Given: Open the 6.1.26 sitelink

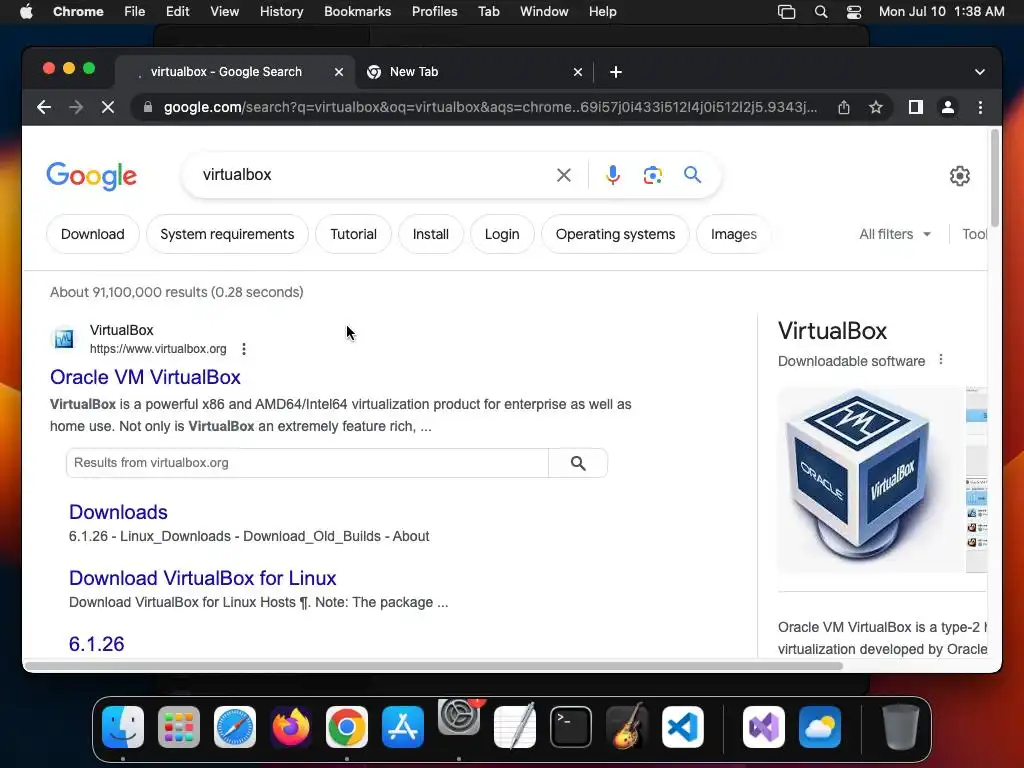Looking at the screenshot, I should pos(97,645).
